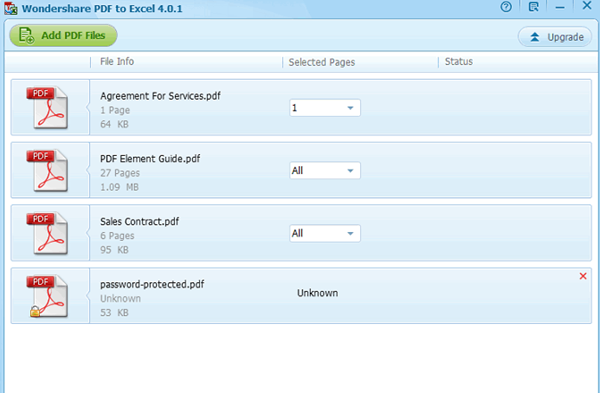Click the Wondershare app logo icon

11,8
